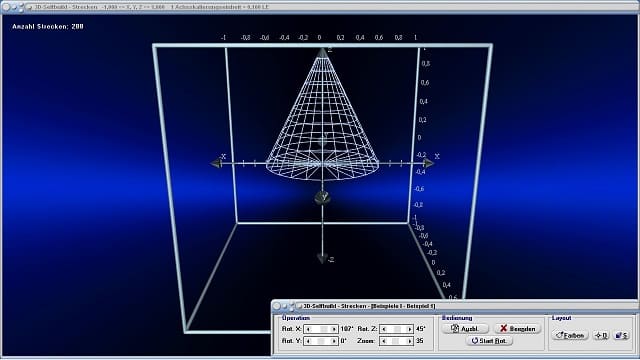This screenshot has height=360, width=640.
Task: Decrease Rot. X with left arrow
Action: tap(308, 329)
